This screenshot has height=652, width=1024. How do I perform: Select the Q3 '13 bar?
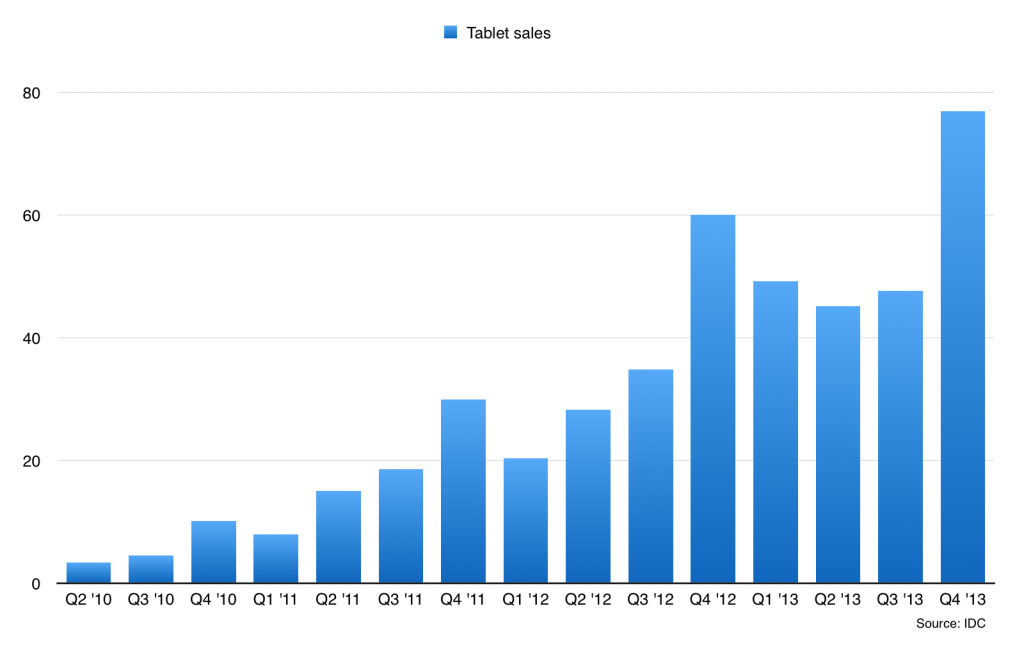901,437
